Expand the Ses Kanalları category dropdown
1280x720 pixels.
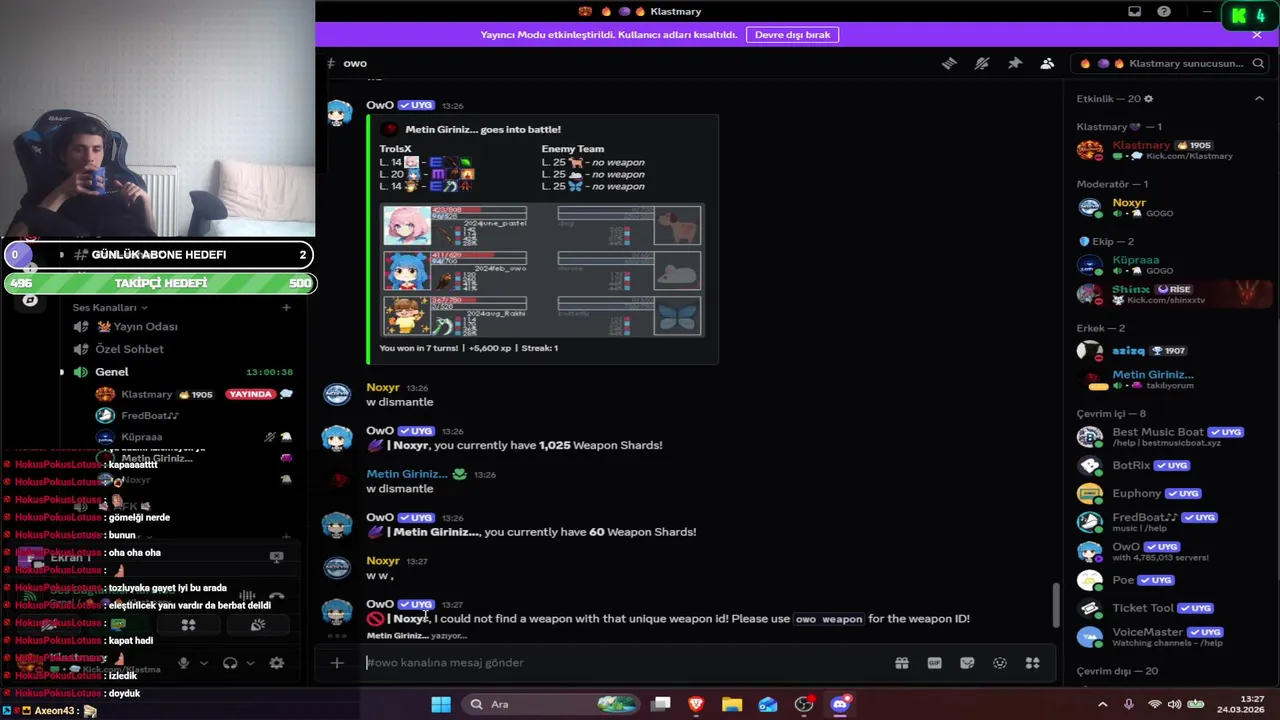pos(110,307)
